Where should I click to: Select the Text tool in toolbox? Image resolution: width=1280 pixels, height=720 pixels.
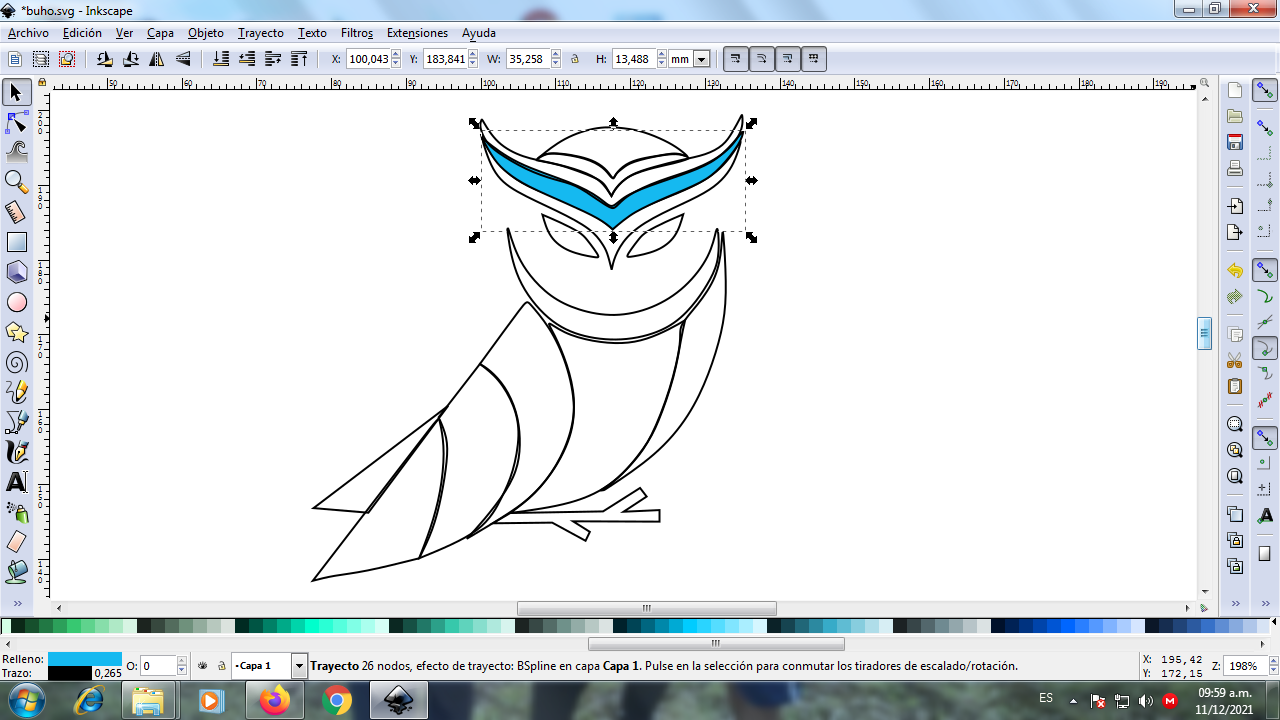point(16,482)
